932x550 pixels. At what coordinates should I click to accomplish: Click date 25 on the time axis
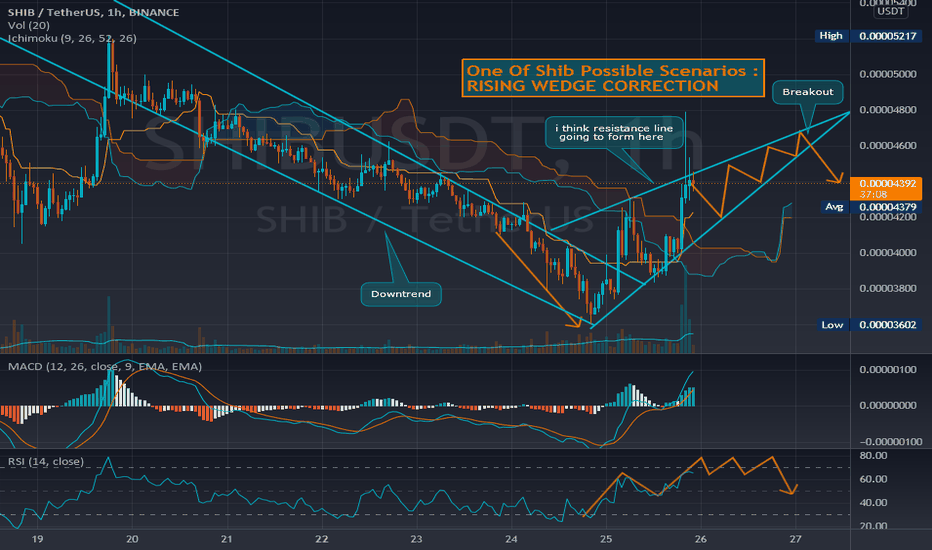click(x=606, y=539)
